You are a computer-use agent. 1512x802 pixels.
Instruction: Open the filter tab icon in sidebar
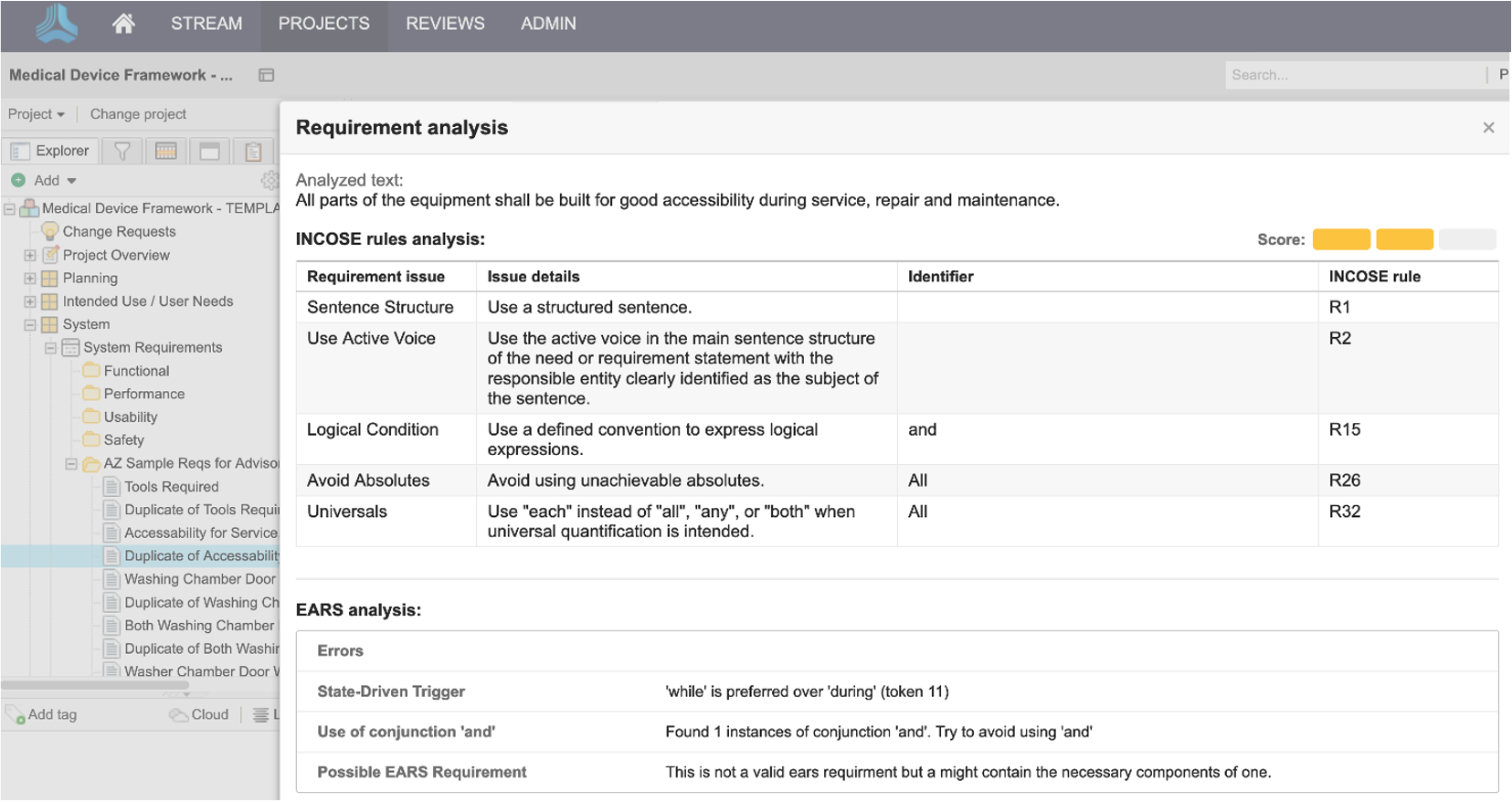(122, 152)
